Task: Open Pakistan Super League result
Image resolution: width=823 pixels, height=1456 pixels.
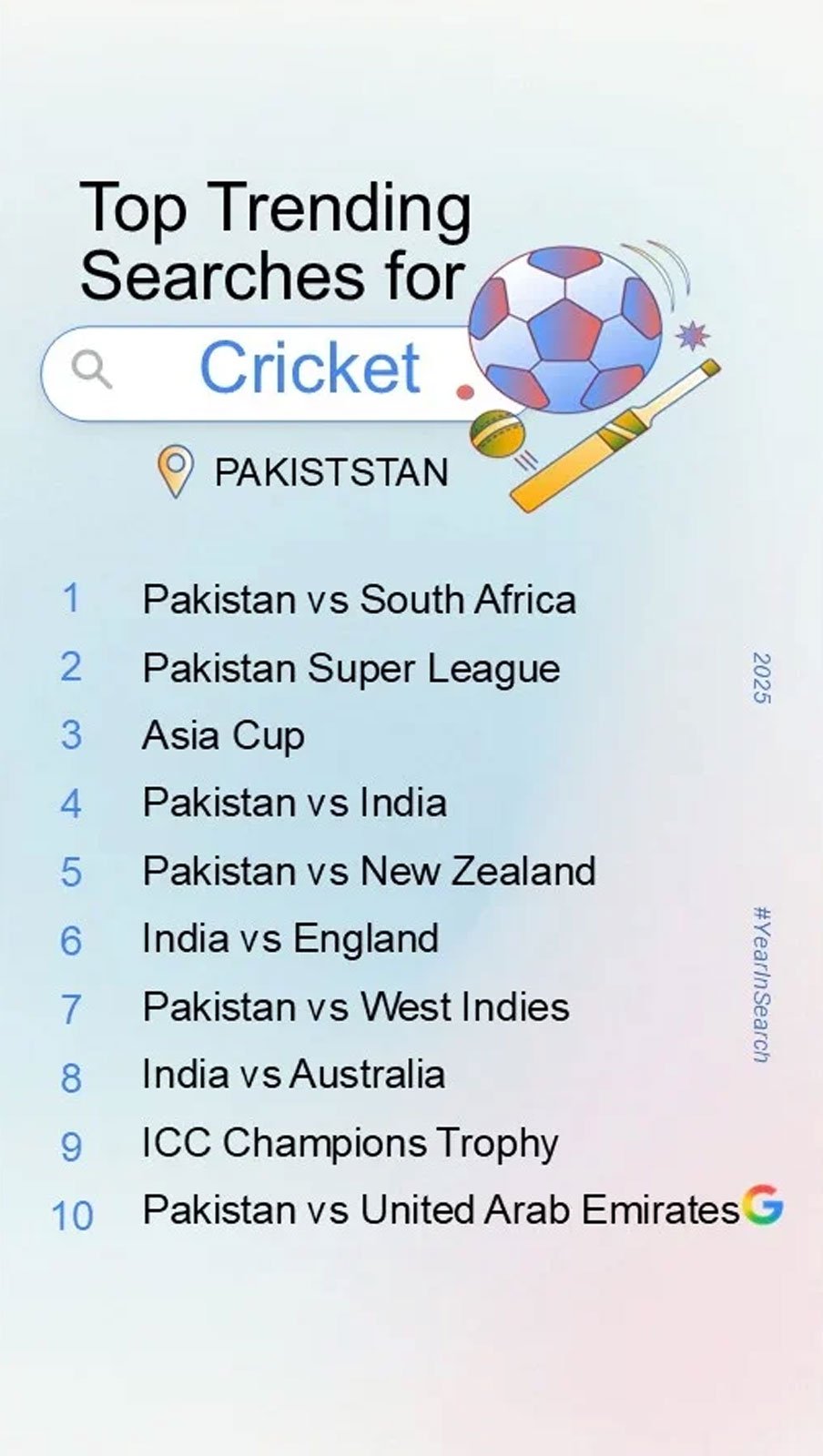Action: click(351, 668)
